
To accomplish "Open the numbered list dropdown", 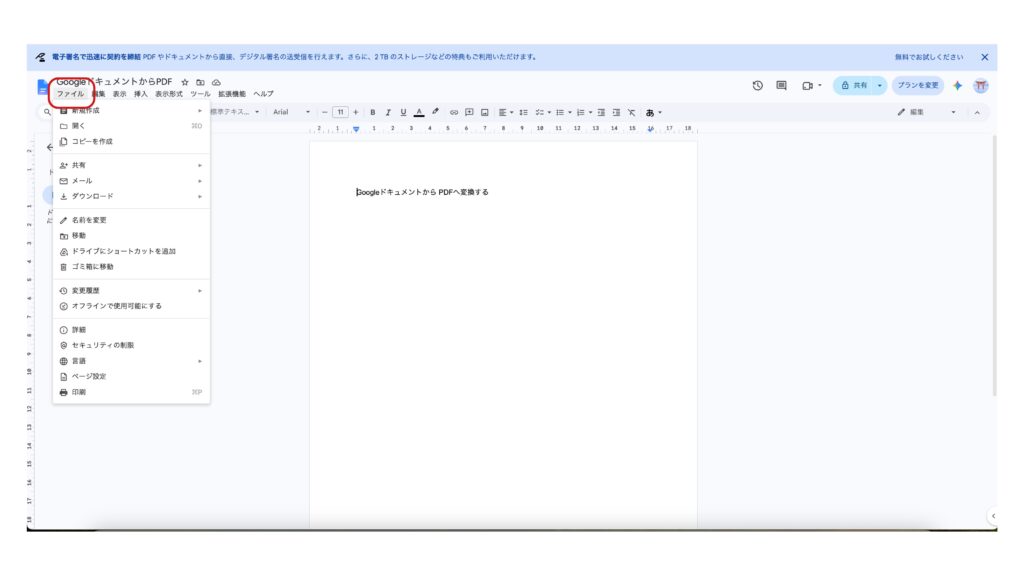I will tap(584, 112).
